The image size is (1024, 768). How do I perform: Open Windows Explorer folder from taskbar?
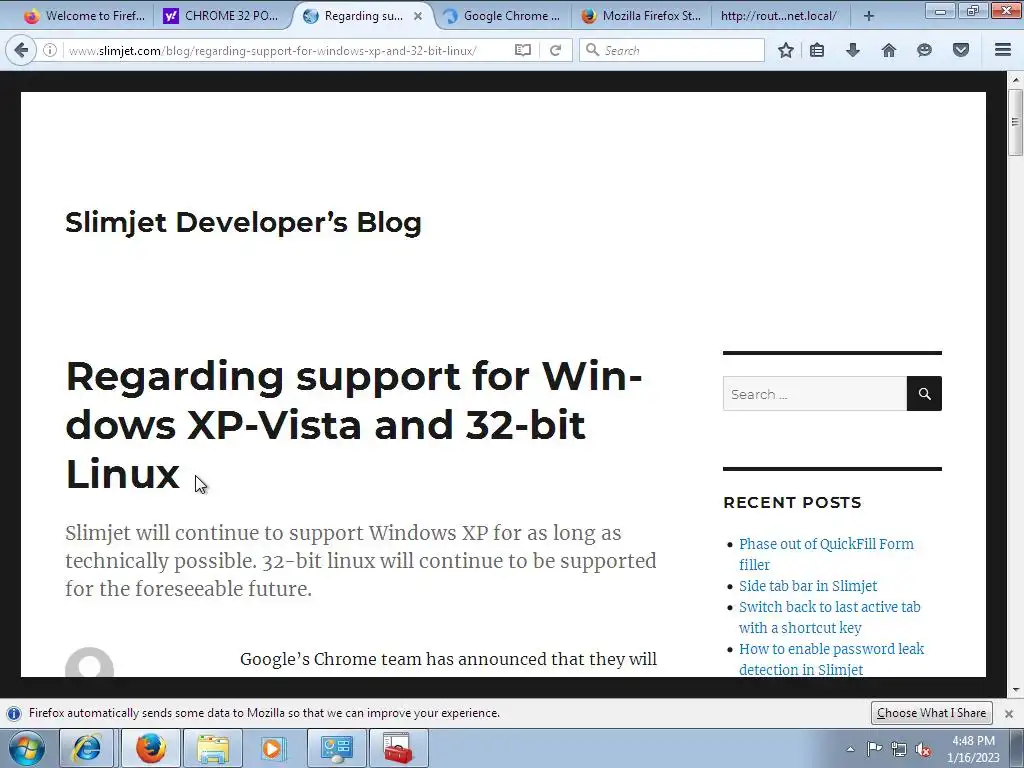(213, 748)
